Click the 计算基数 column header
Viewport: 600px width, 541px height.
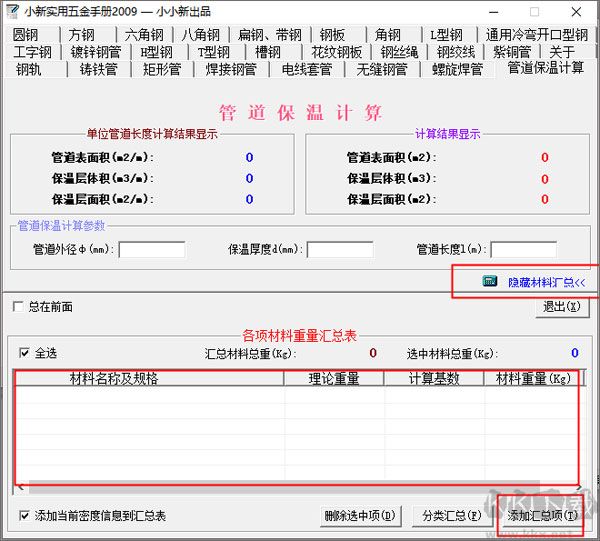(434, 378)
